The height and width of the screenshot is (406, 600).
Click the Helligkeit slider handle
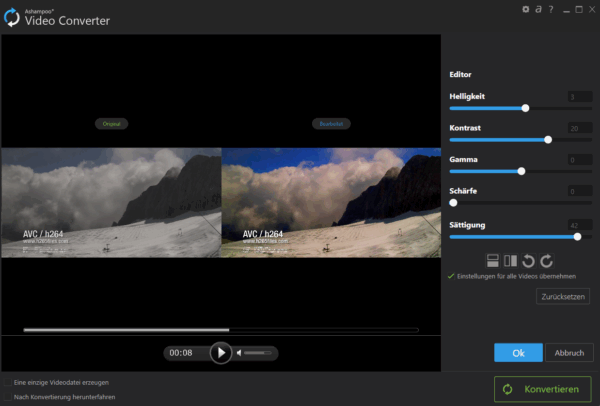tap(525, 108)
